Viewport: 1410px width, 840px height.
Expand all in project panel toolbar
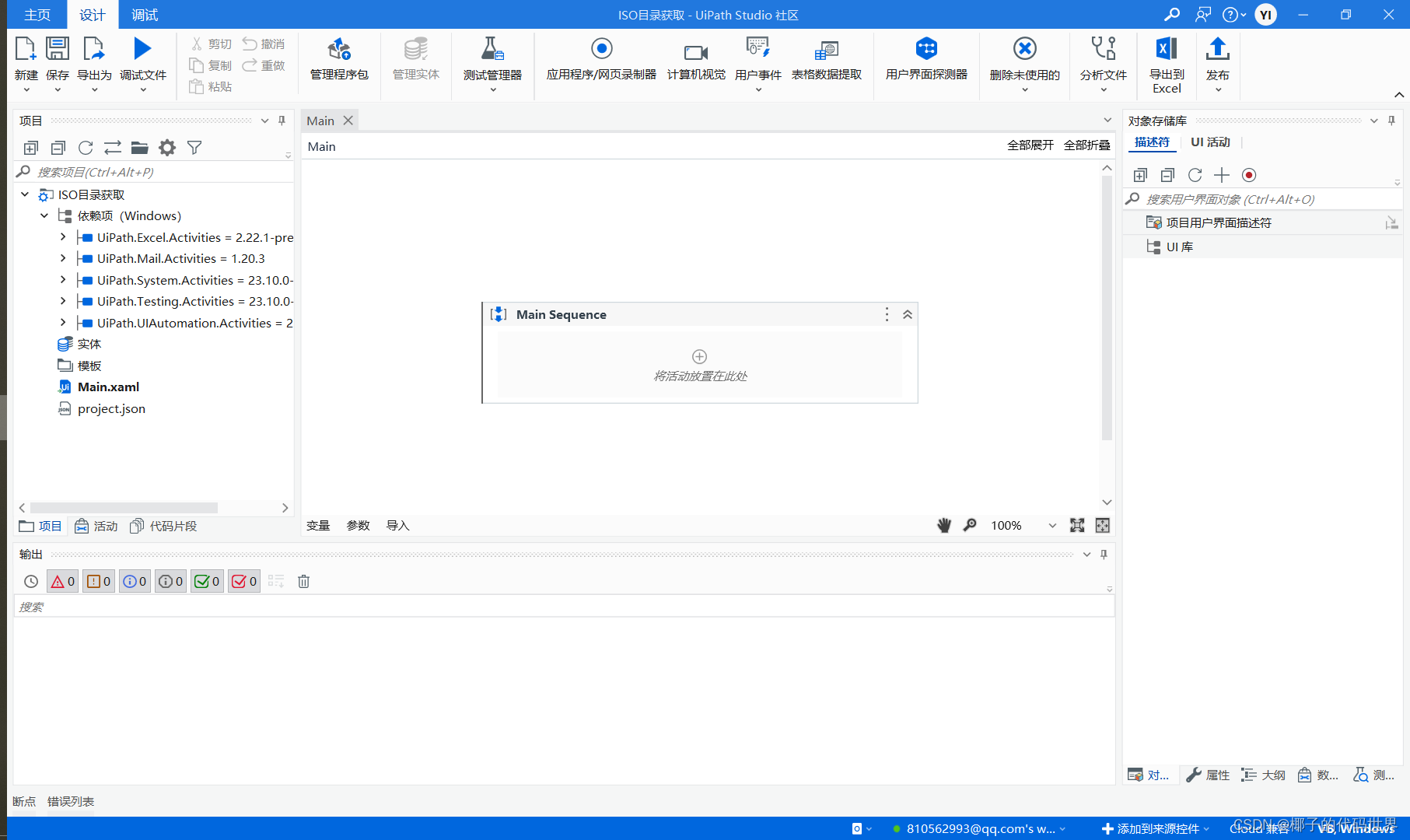click(31, 148)
